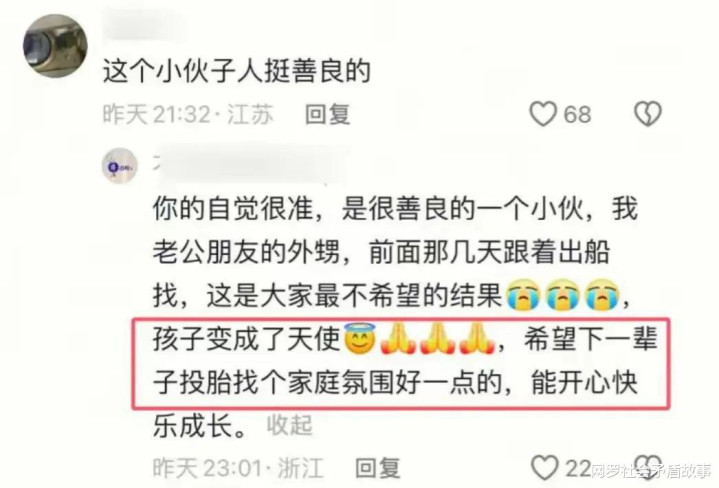
Task: Tap the 68 like count number
Action: [577, 114]
